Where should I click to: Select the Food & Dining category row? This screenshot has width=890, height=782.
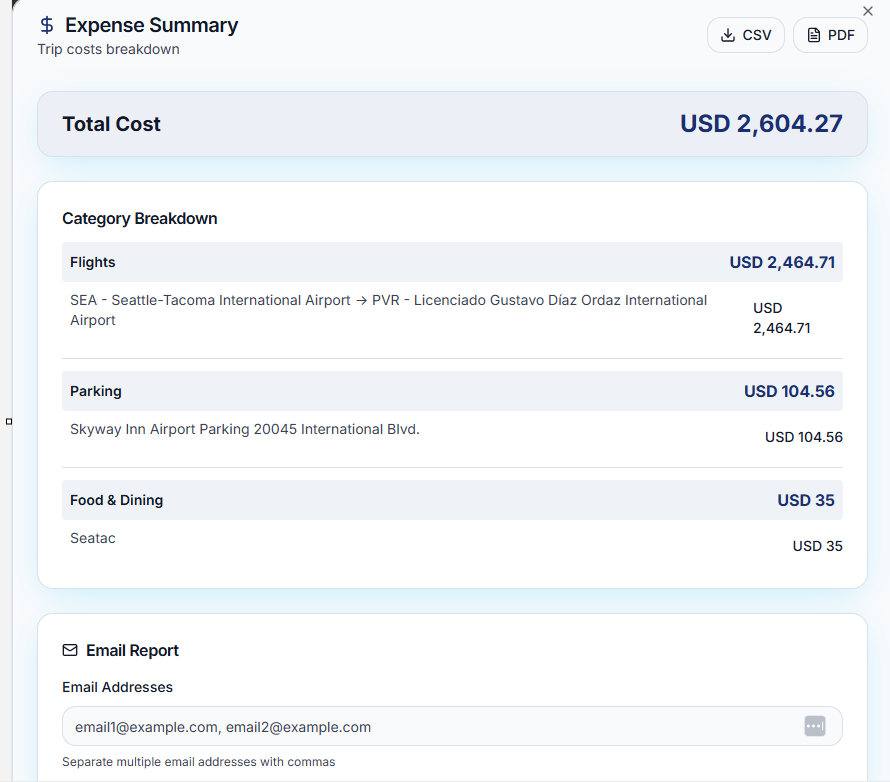(452, 500)
